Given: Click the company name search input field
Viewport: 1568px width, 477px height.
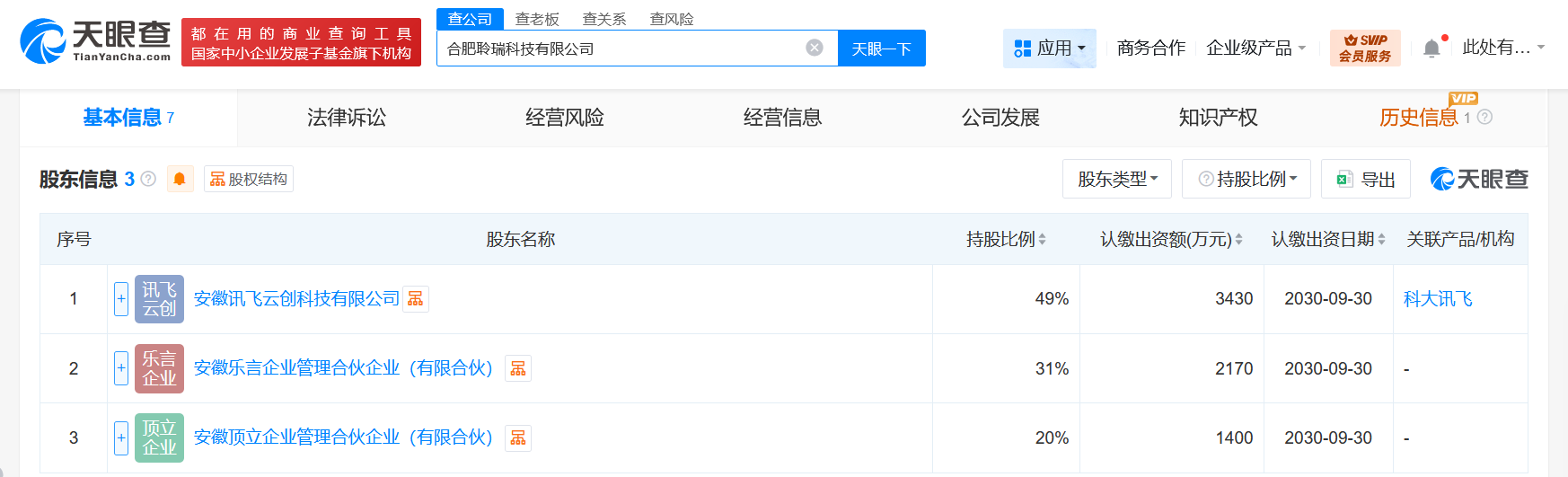Looking at the screenshot, I should point(620,49).
